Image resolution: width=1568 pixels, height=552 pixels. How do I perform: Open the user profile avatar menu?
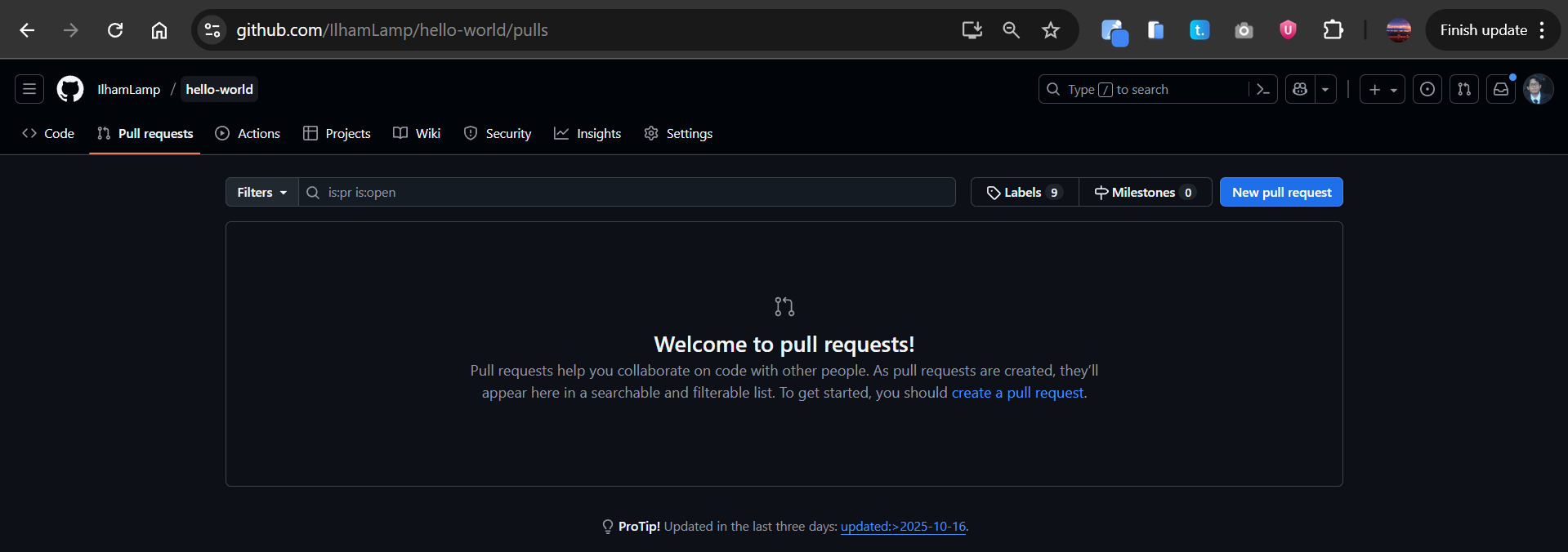tap(1538, 89)
